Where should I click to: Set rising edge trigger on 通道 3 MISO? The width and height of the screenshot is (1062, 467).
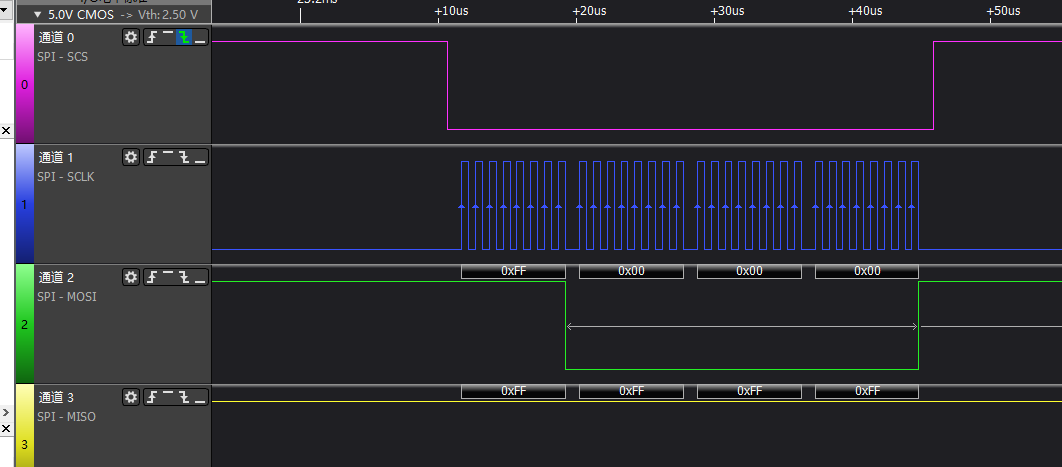click(x=152, y=397)
